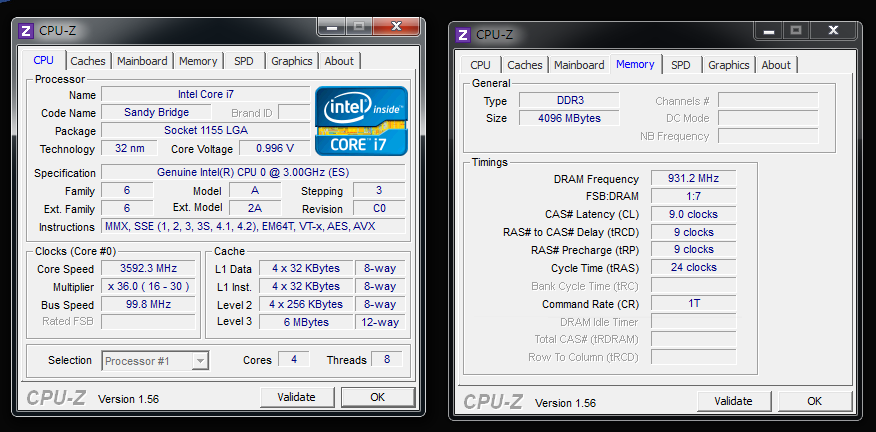Click Ext. Model value '2A'
Image resolution: width=876 pixels, height=432 pixels.
[x=255, y=208]
